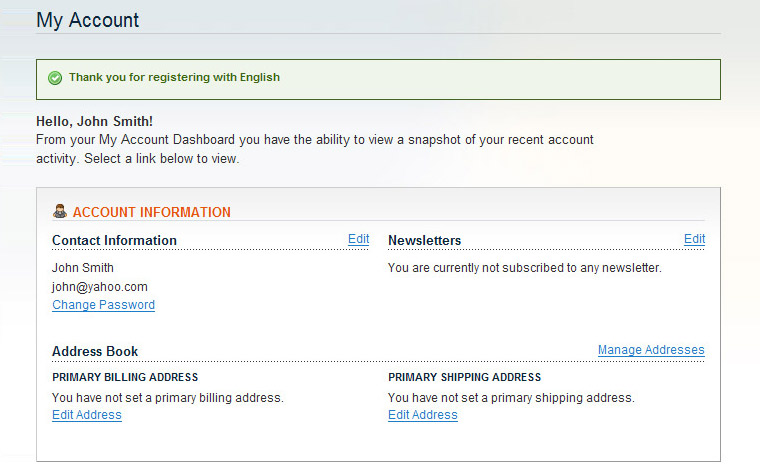Edit Address under Primary Shipping Address
760x470 pixels.
423,415
